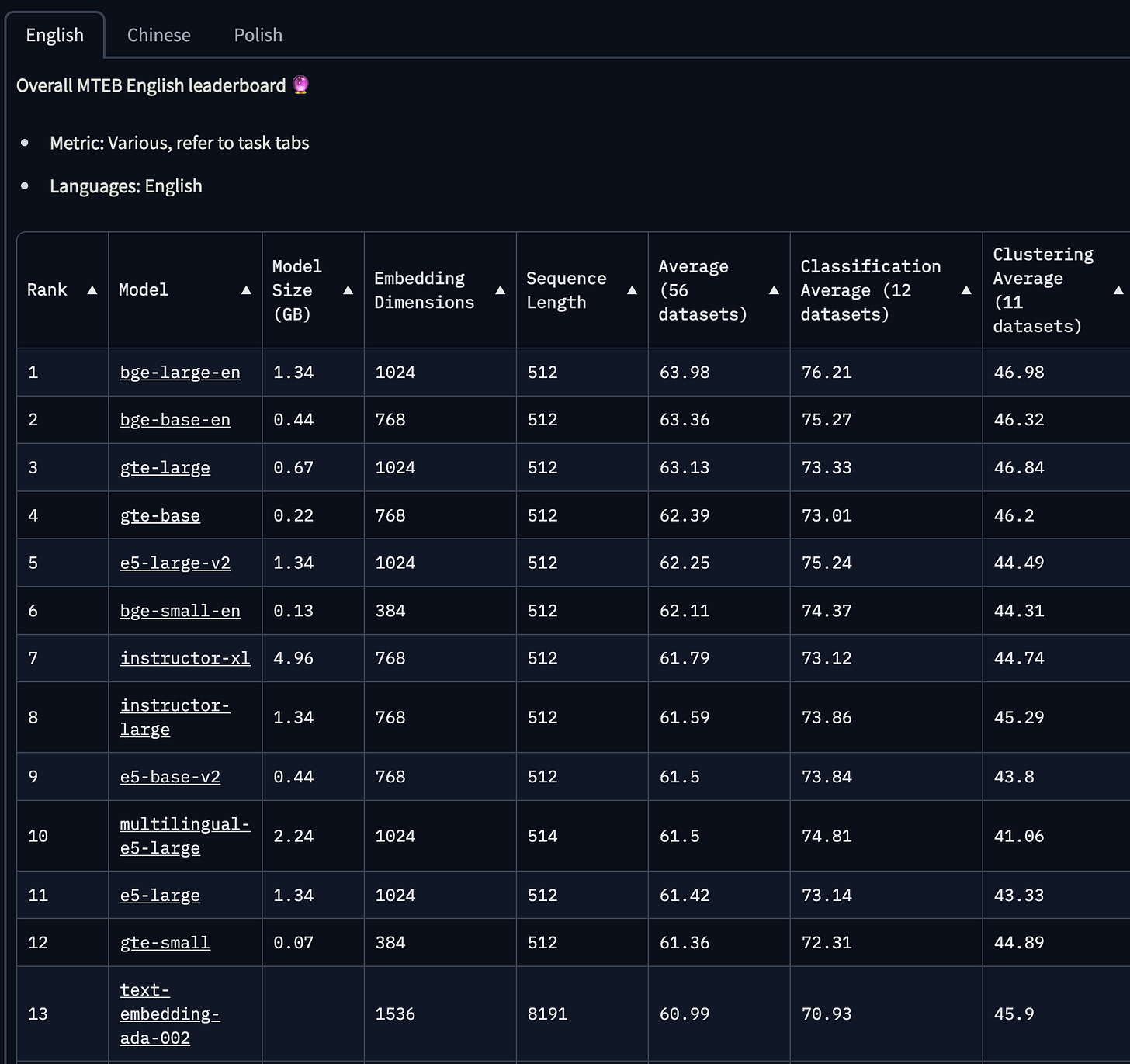Sort by Average (56 datasets) arrow
This screenshot has height=1064, width=1130.
tap(774, 290)
